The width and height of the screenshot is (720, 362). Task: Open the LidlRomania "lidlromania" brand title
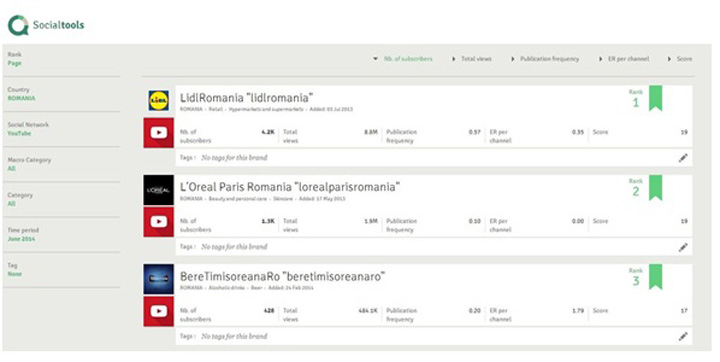tap(246, 98)
